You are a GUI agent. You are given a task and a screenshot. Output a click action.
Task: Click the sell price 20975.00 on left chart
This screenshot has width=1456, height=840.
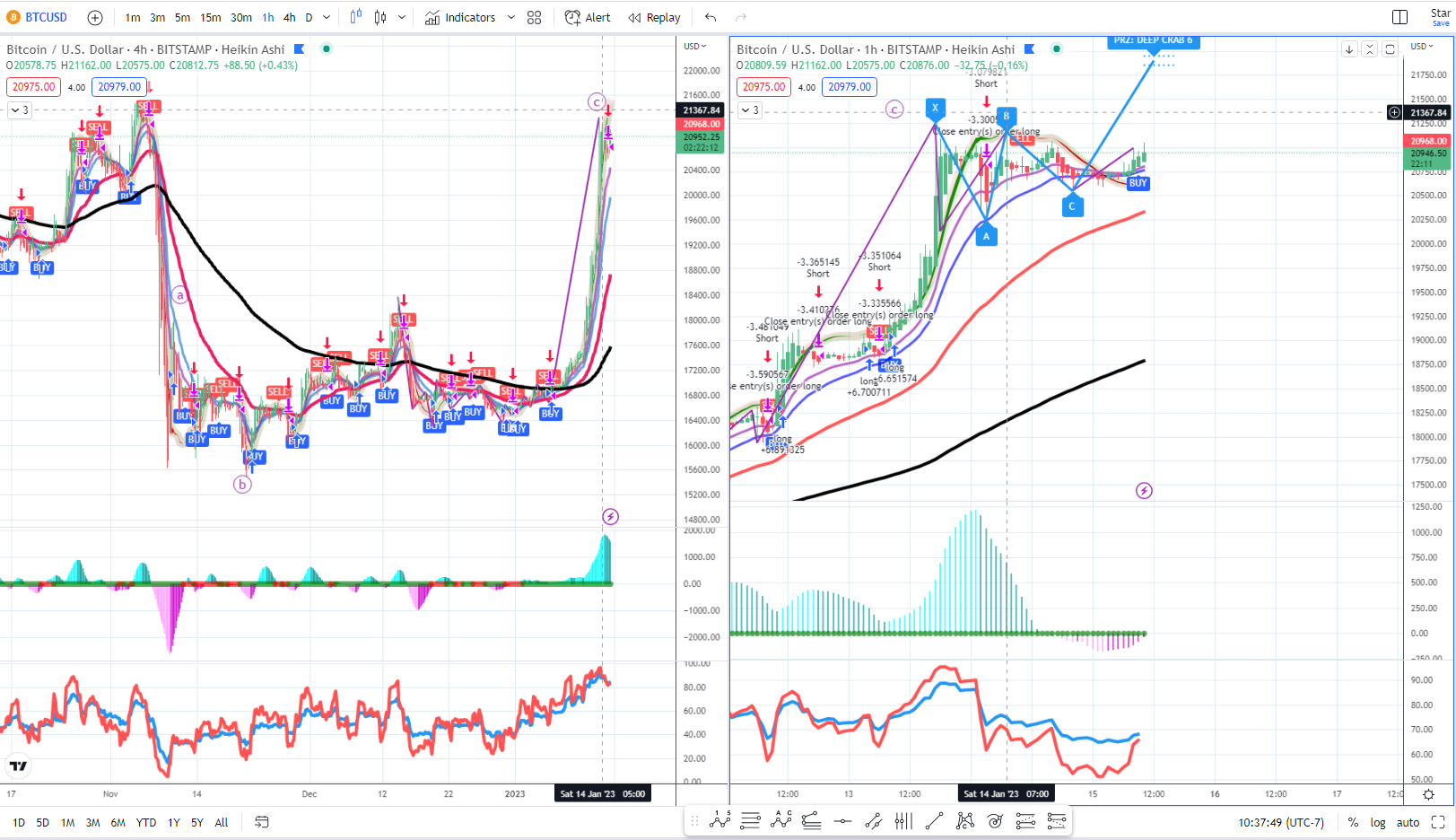click(x=33, y=87)
